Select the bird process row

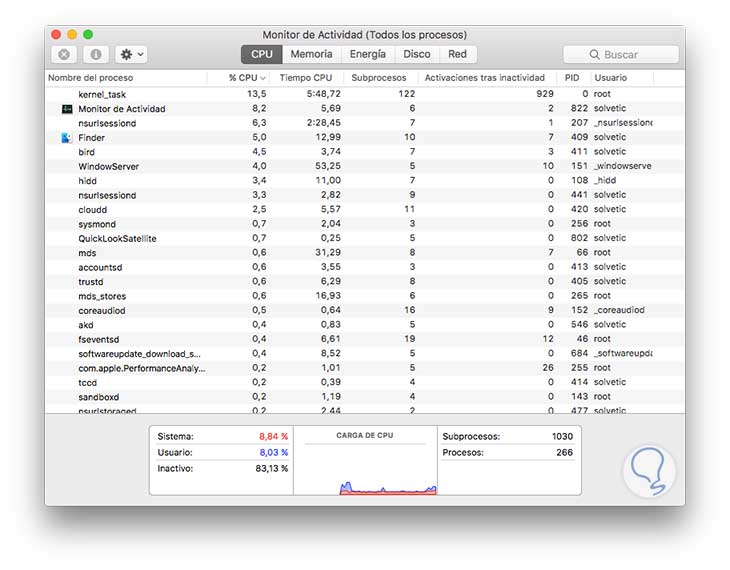(365, 152)
